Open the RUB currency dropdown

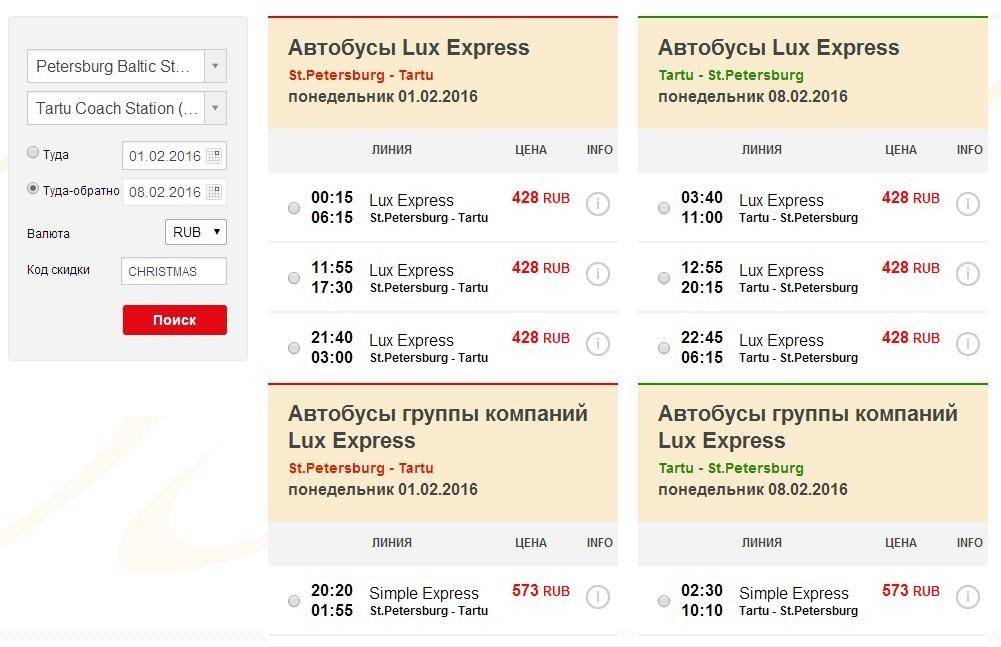click(x=195, y=232)
